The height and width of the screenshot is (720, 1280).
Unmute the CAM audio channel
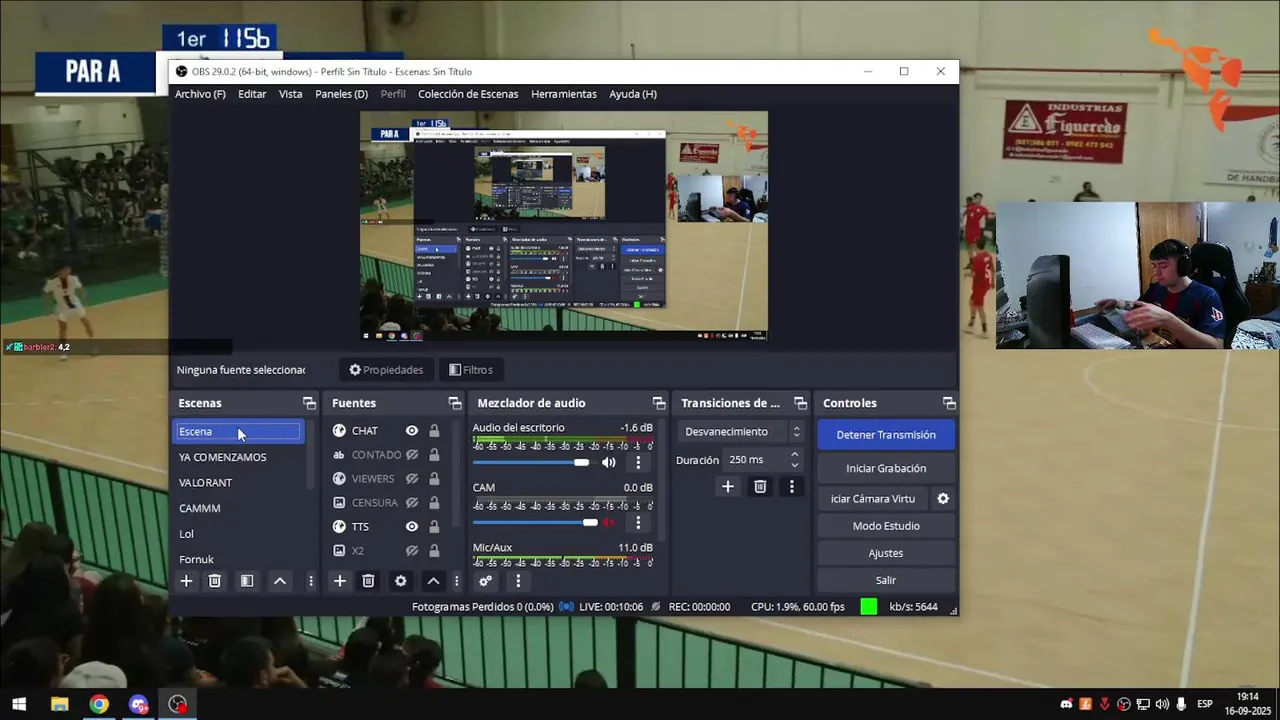[x=608, y=522]
